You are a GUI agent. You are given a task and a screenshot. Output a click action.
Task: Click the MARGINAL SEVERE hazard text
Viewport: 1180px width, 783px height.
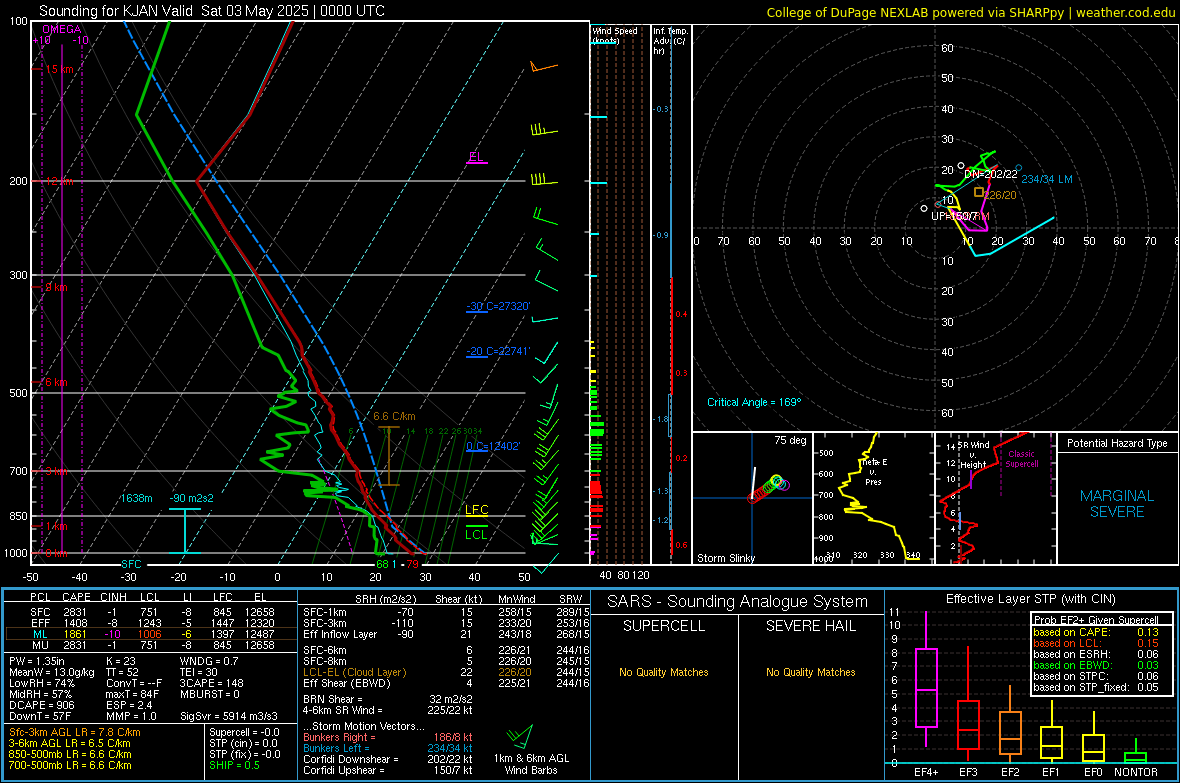point(1117,504)
